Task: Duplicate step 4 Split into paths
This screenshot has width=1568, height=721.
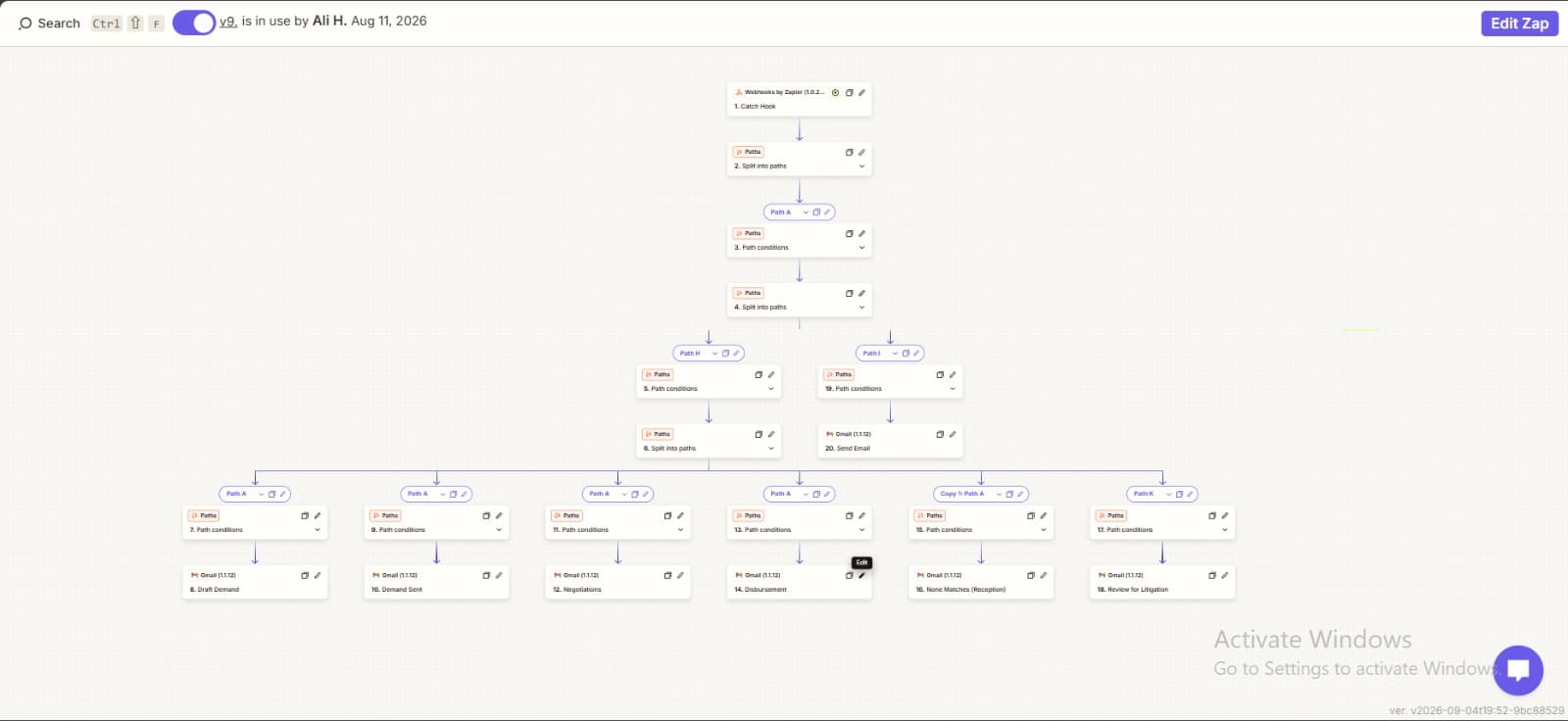Action: (x=850, y=293)
